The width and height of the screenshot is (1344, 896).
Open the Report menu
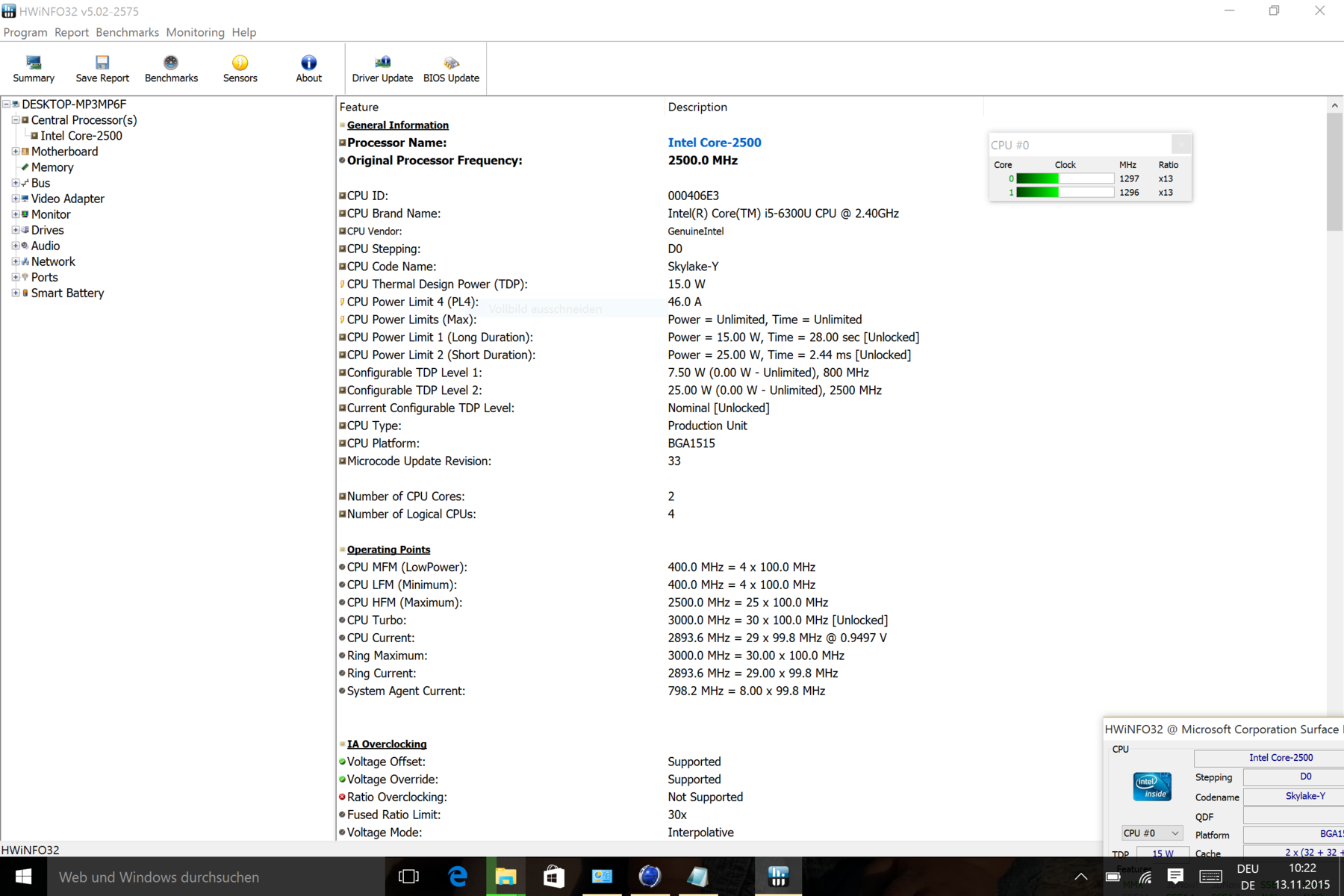[72, 32]
